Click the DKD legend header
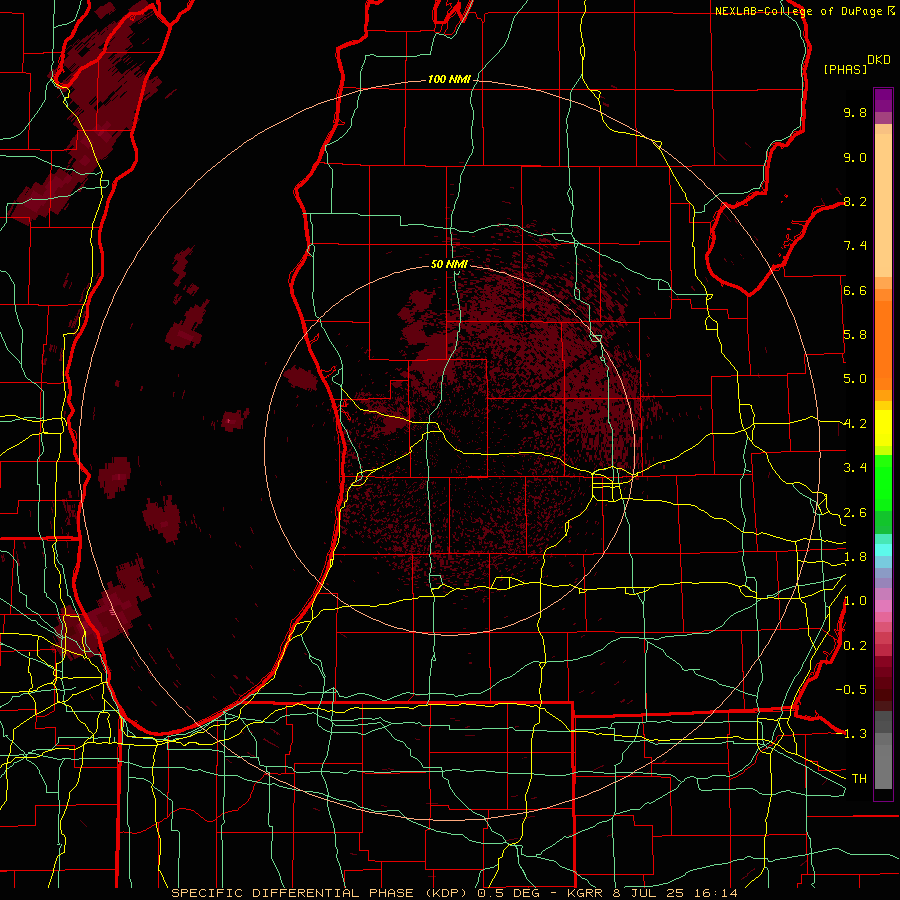Image resolution: width=900 pixels, height=900 pixels. pyautogui.click(x=879, y=60)
